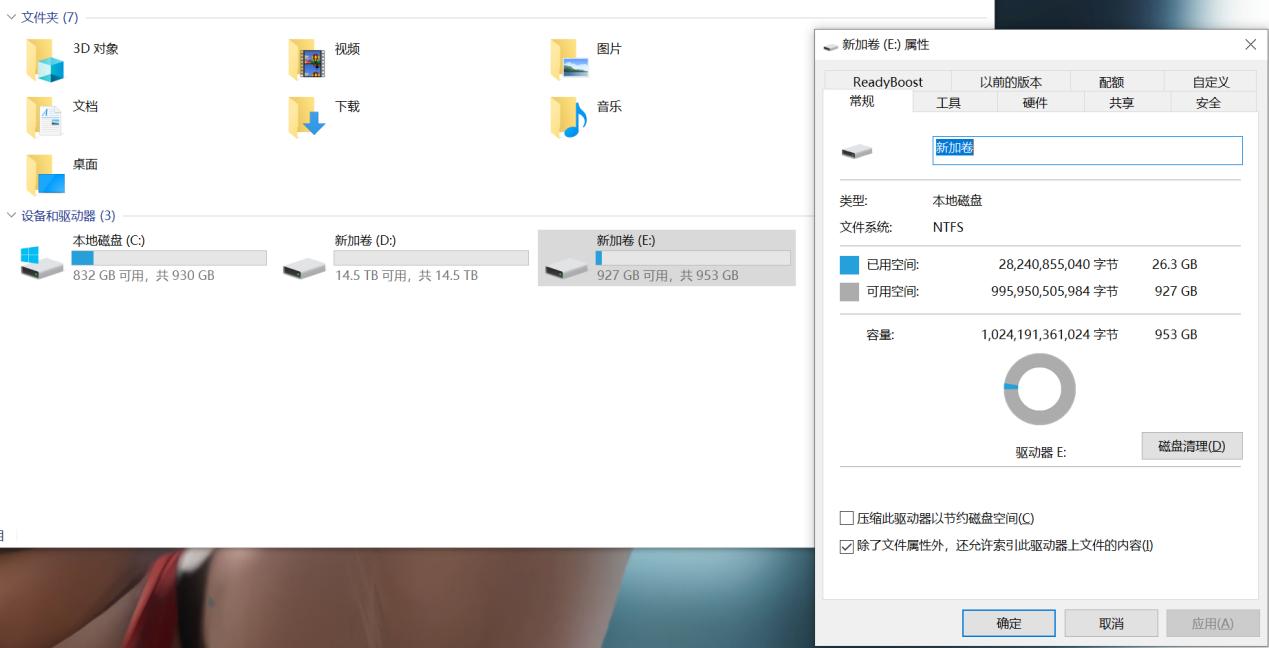
Task: Click 确定 to confirm drive properties
Action: 1008,622
